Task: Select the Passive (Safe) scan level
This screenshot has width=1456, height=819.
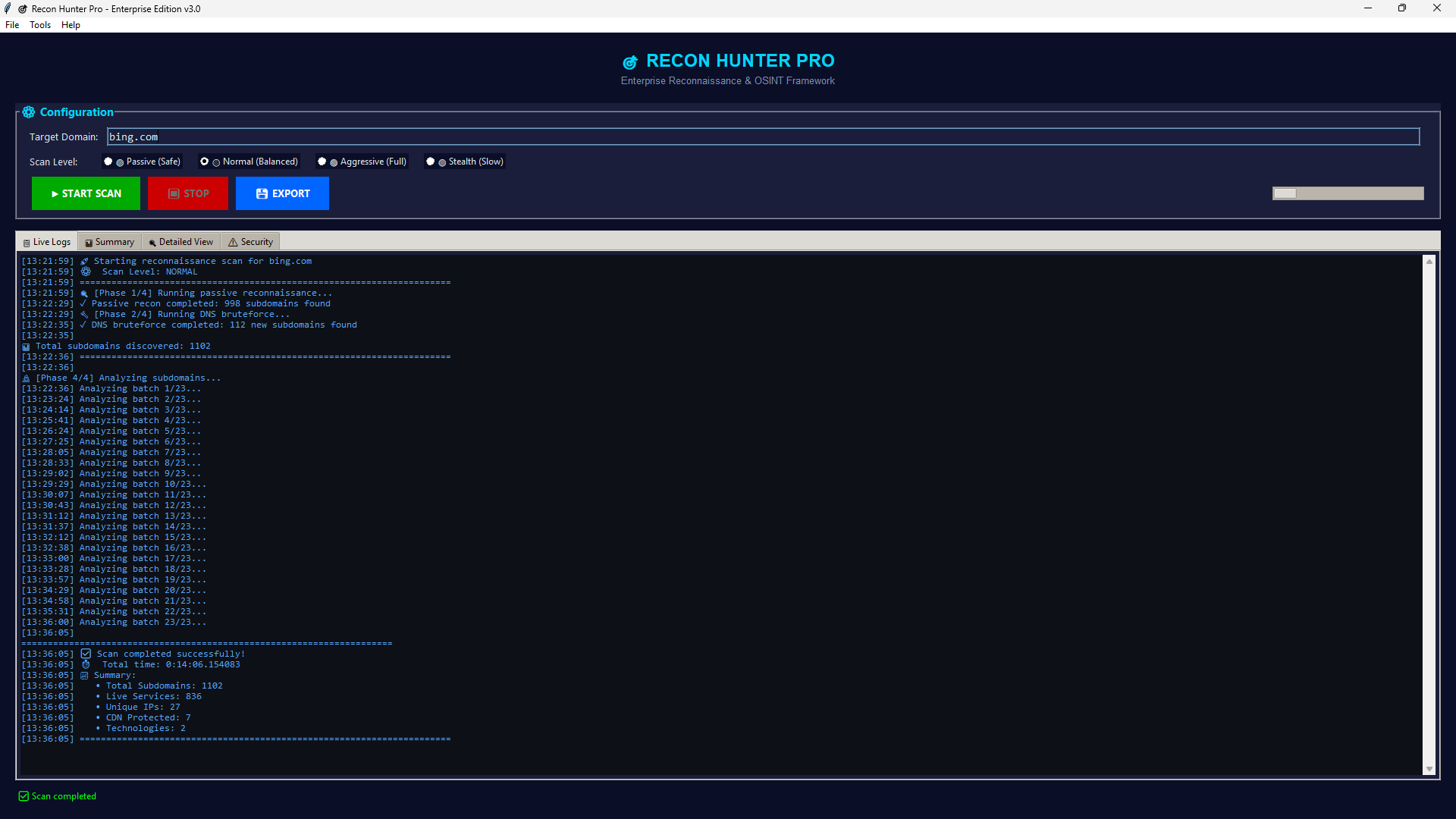Action: pyautogui.click(x=108, y=162)
